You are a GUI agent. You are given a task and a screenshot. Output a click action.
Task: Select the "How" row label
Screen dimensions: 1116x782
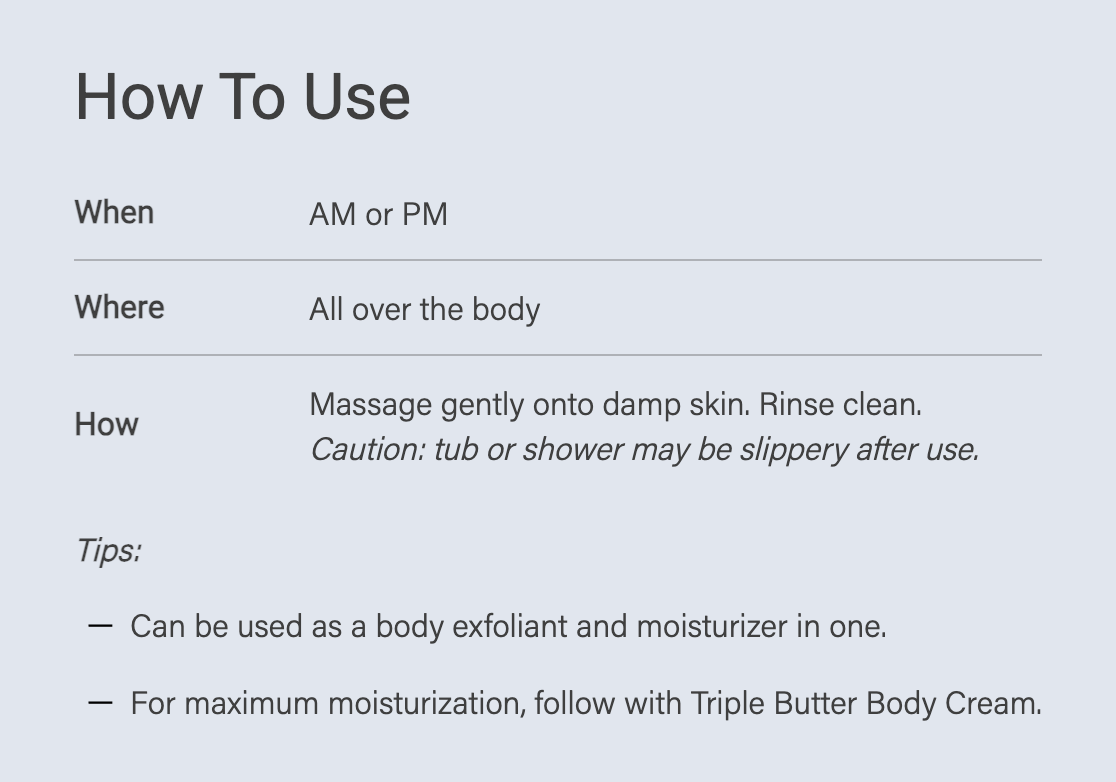[x=106, y=424]
